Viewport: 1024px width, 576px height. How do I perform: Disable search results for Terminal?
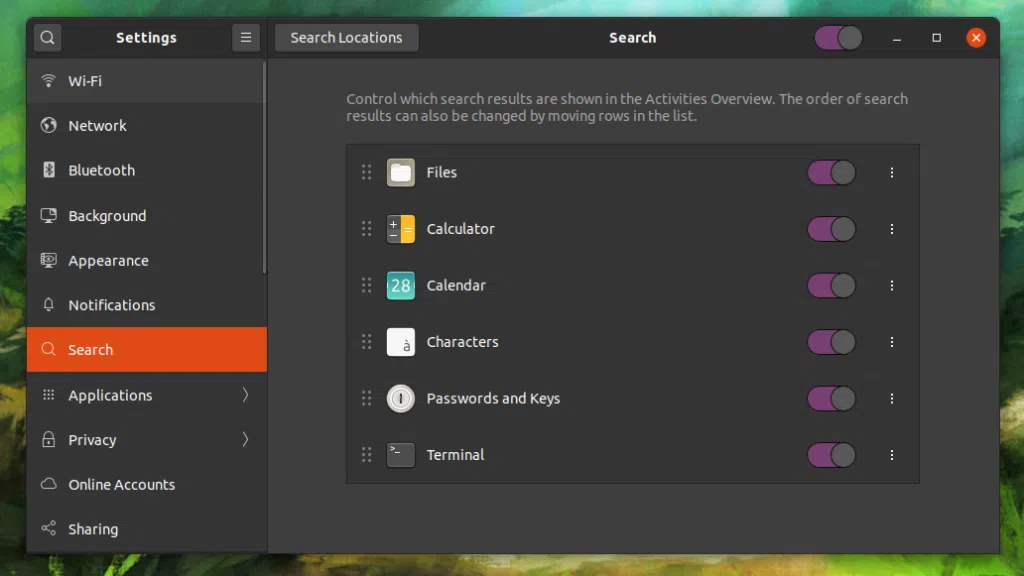tap(831, 455)
